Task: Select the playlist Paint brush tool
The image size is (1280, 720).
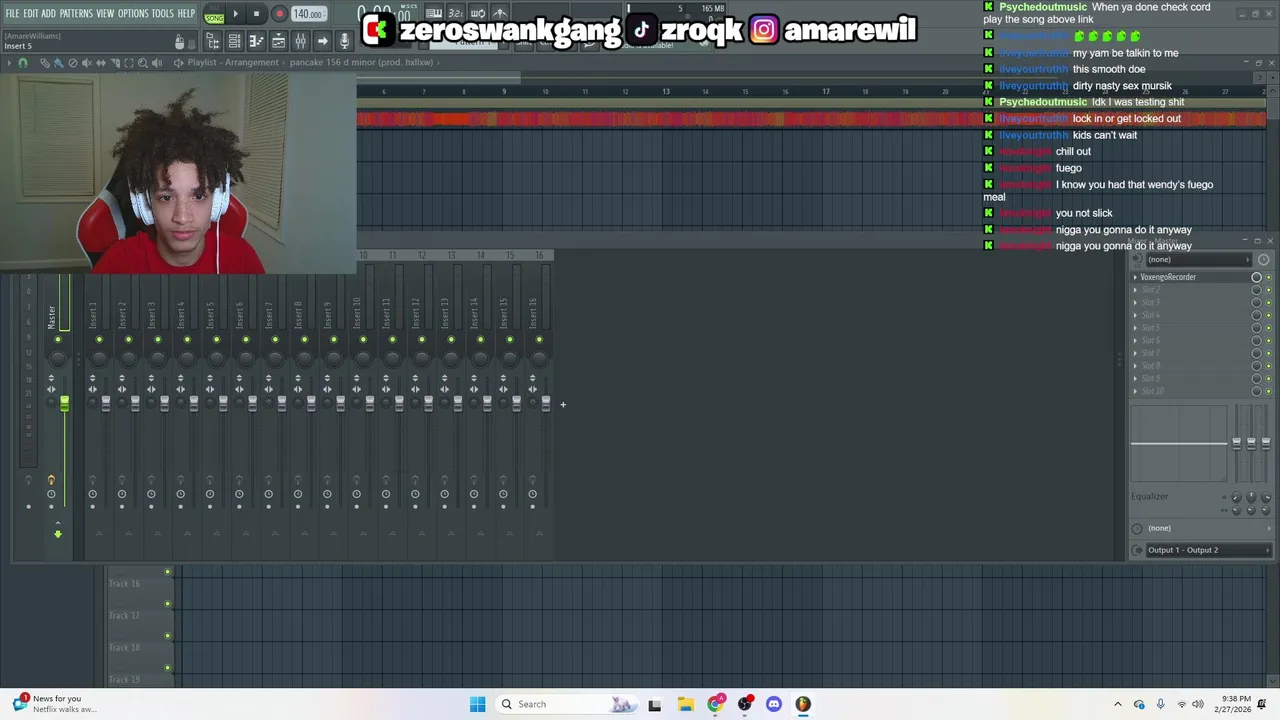Action: 58,63
